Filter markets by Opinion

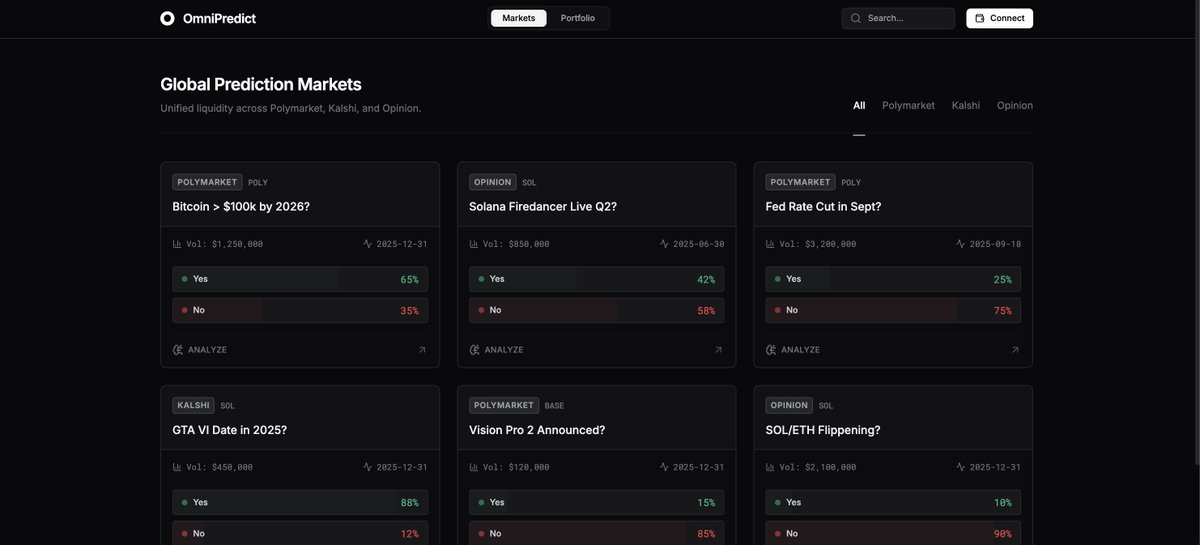click(x=1015, y=105)
